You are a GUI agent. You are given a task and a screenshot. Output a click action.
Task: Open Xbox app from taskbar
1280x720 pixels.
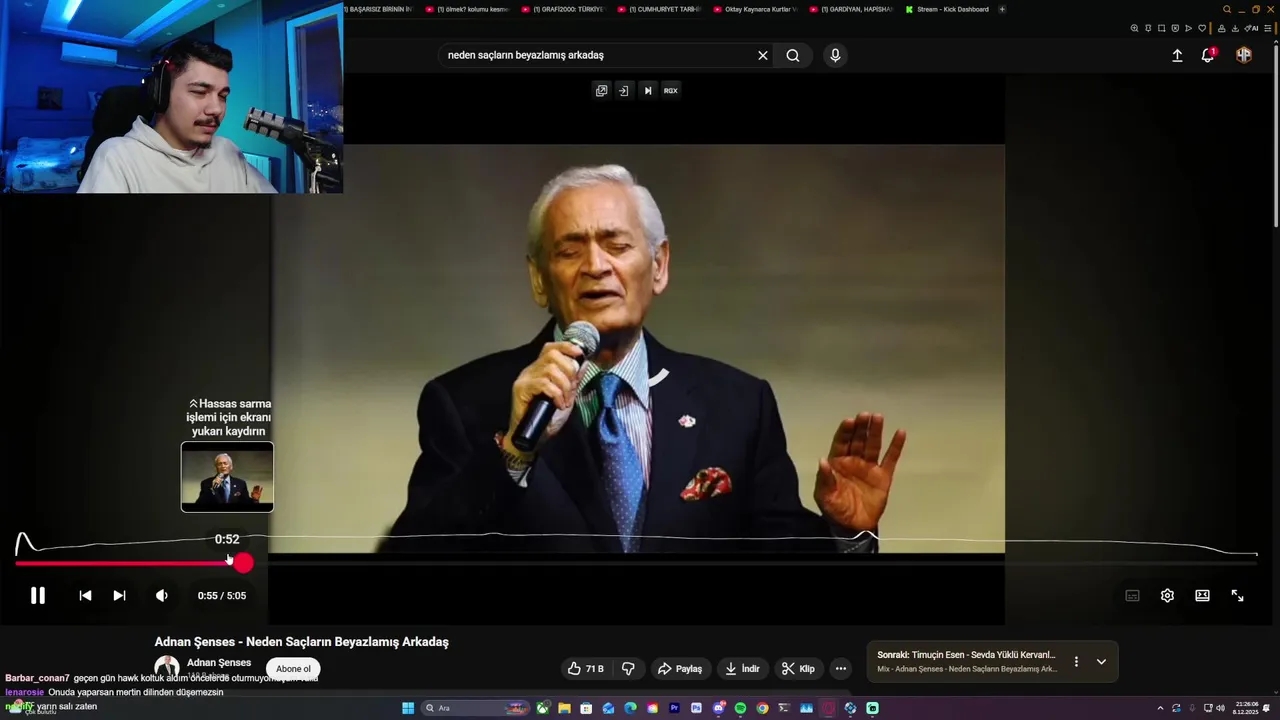(x=543, y=708)
